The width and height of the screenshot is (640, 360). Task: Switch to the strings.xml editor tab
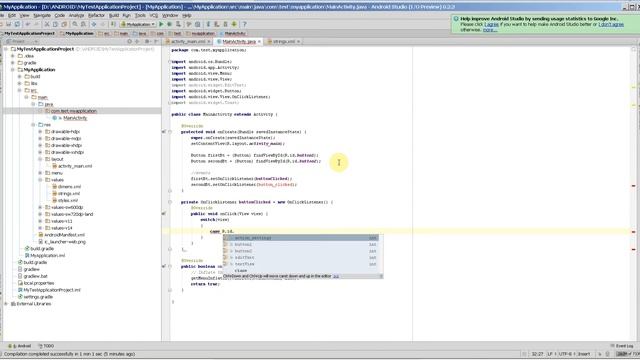283,41
